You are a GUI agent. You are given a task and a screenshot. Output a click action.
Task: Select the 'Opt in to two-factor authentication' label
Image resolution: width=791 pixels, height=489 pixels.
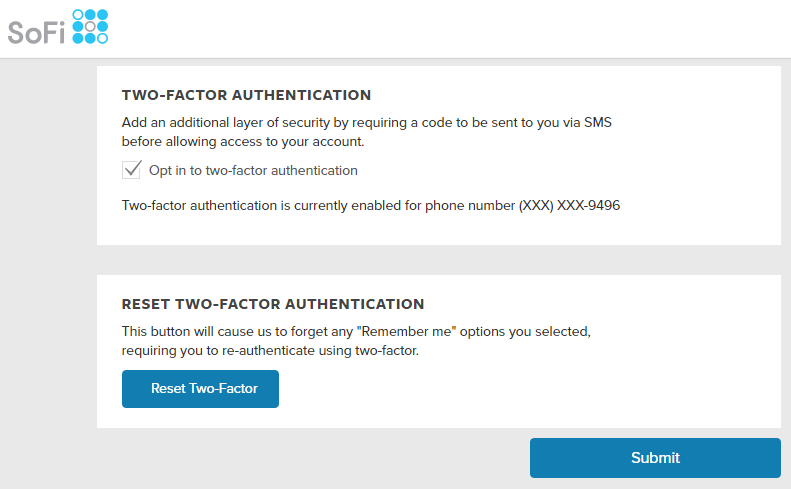click(253, 171)
